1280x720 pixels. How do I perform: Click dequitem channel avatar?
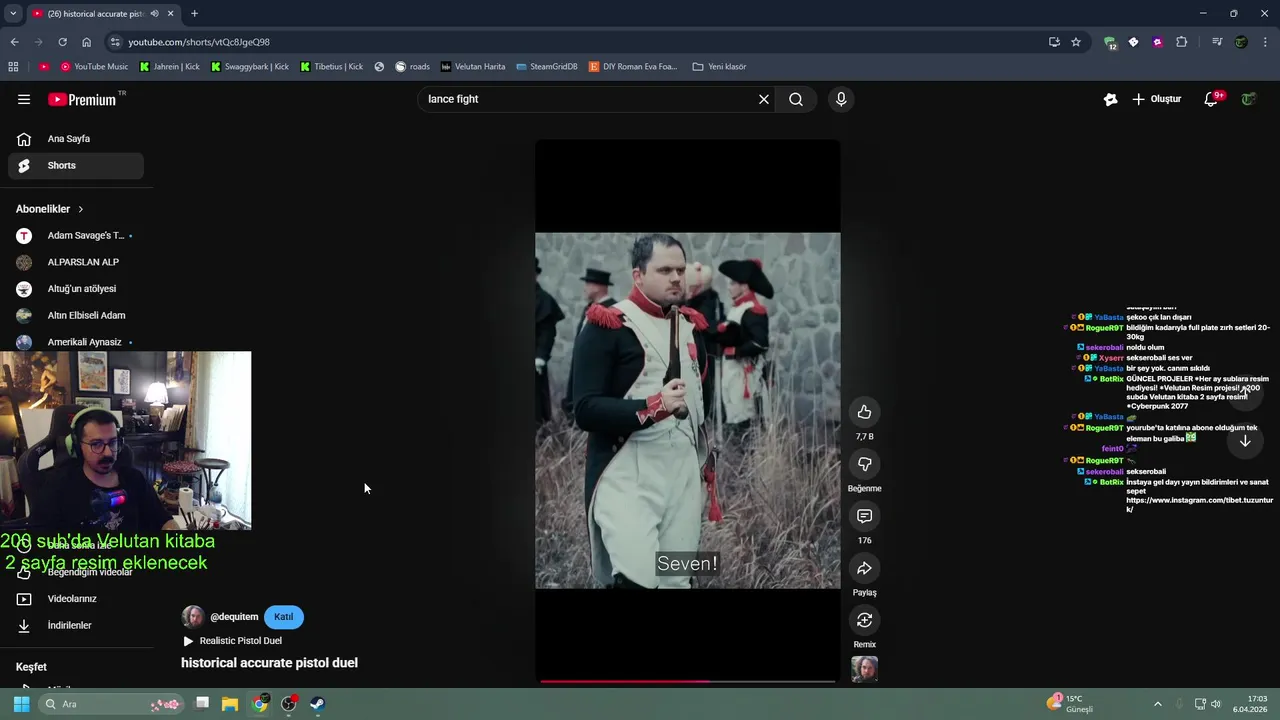pyautogui.click(x=192, y=617)
